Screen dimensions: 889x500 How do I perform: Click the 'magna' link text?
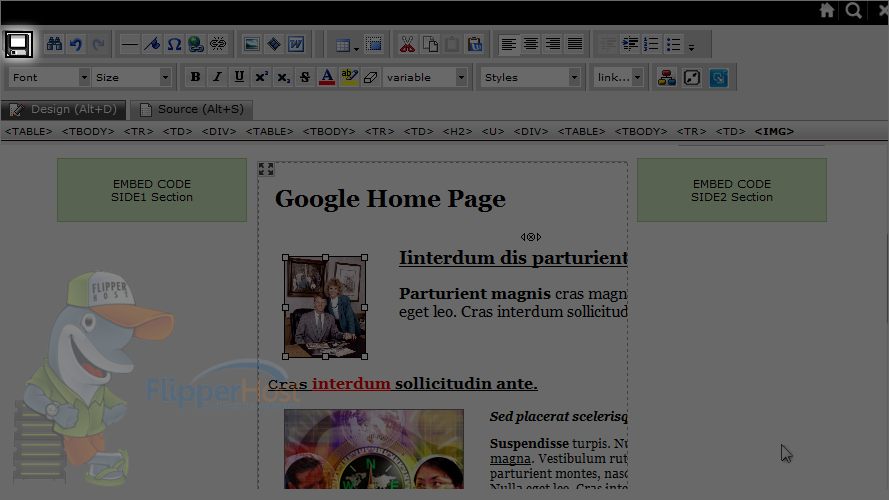510,459
